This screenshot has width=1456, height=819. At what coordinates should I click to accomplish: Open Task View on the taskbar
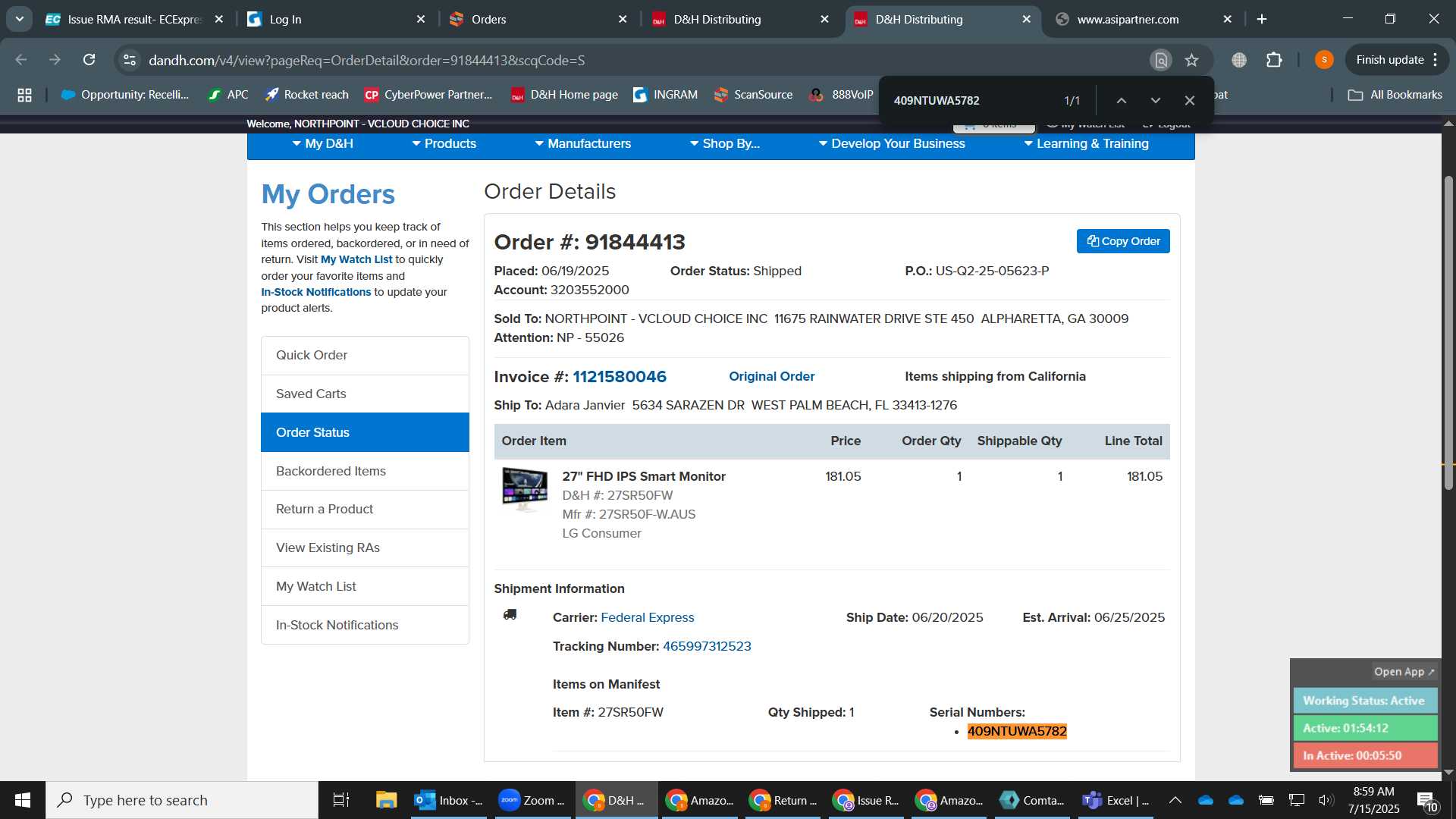pos(341,800)
